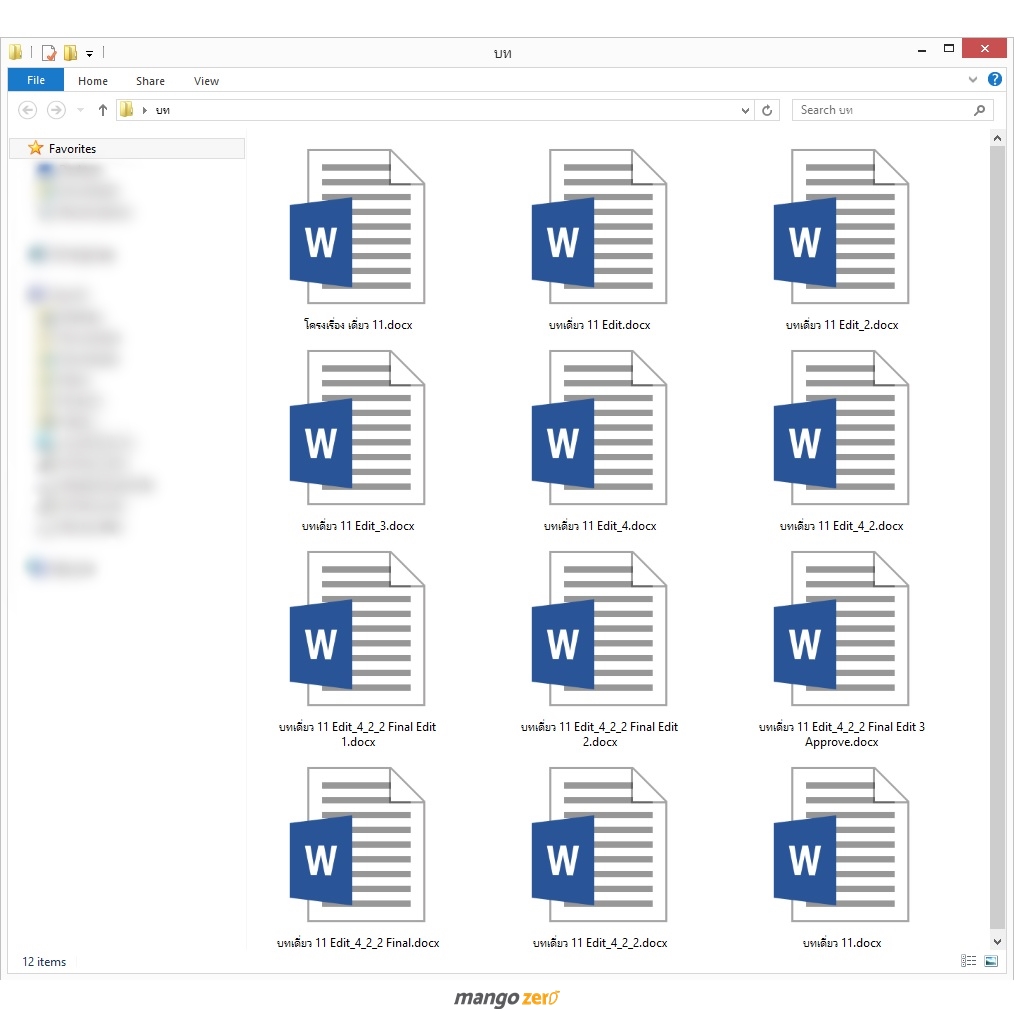Image resolution: width=1014 pixels, height=1014 pixels.
Task: Click the Back navigation arrow
Action: click(x=27, y=110)
